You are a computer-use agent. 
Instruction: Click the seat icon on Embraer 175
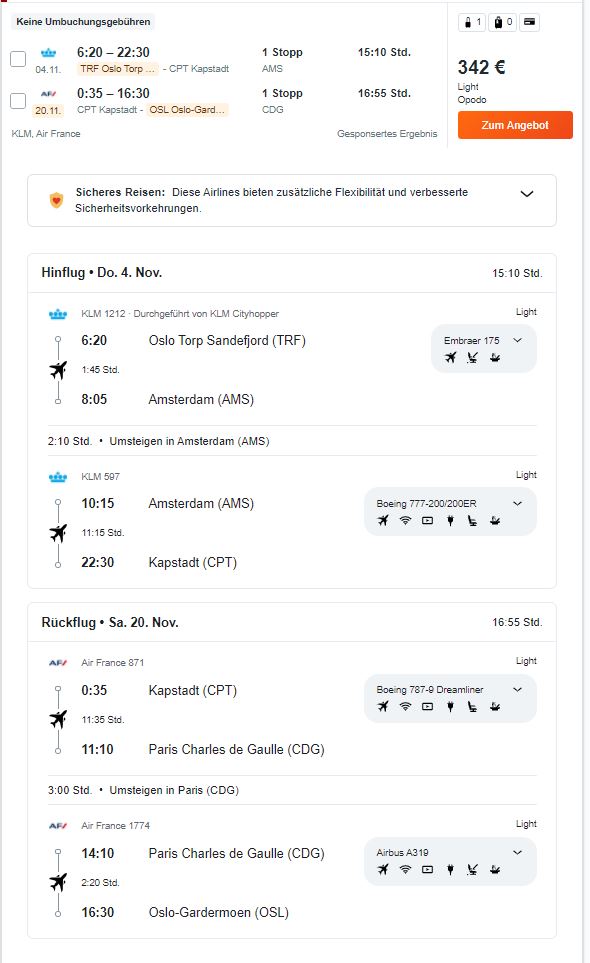click(x=472, y=357)
